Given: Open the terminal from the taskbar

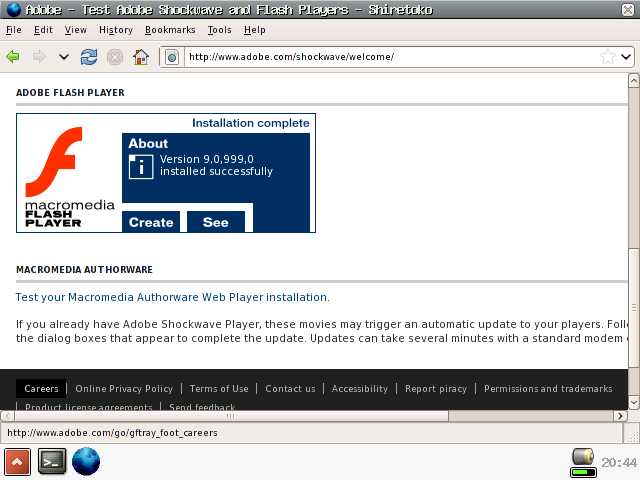Looking at the screenshot, I should pyautogui.click(x=52, y=461).
